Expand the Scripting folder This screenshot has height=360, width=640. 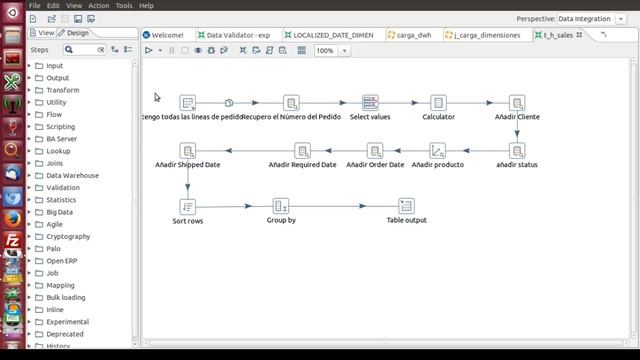(29, 127)
